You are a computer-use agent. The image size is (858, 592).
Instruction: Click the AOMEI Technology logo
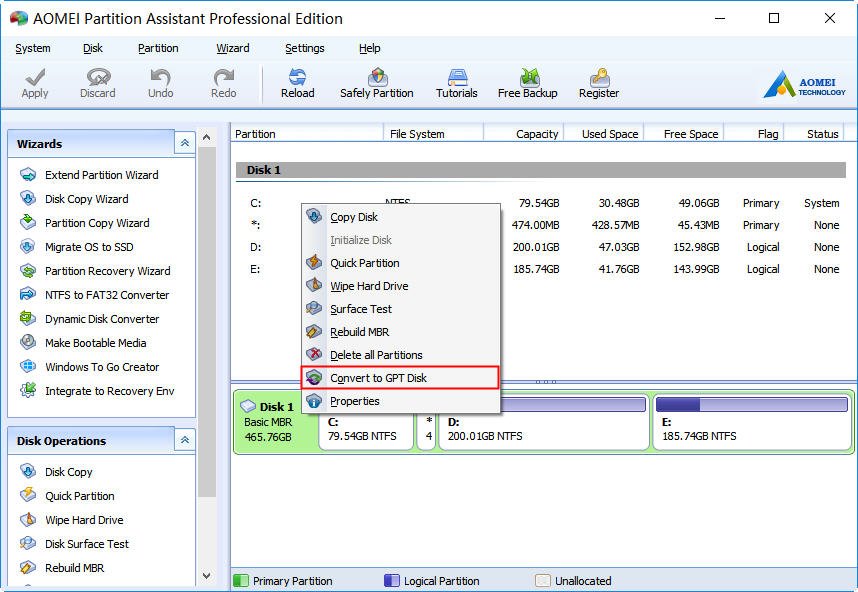tap(804, 85)
